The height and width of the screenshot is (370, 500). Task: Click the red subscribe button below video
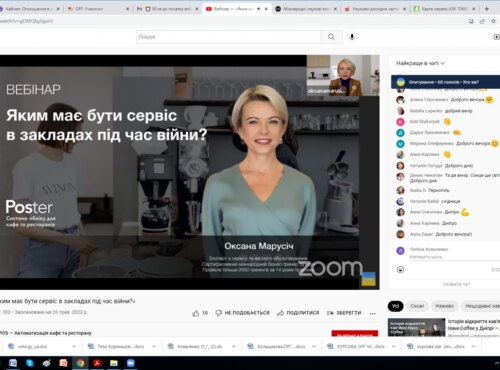pos(355,334)
